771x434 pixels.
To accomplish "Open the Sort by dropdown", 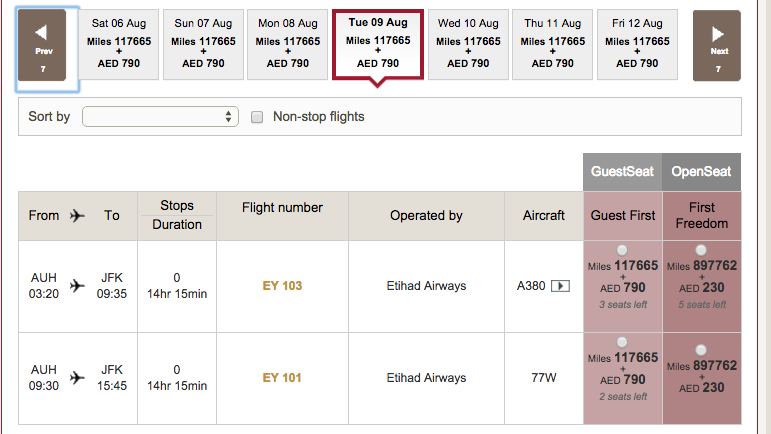I will pyautogui.click(x=160, y=116).
